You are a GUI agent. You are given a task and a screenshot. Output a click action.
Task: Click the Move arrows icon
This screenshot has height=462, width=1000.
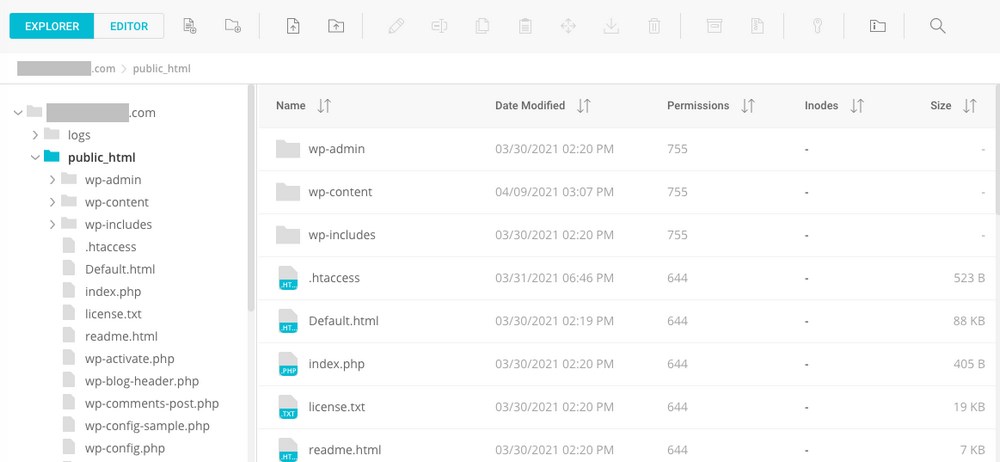568,26
